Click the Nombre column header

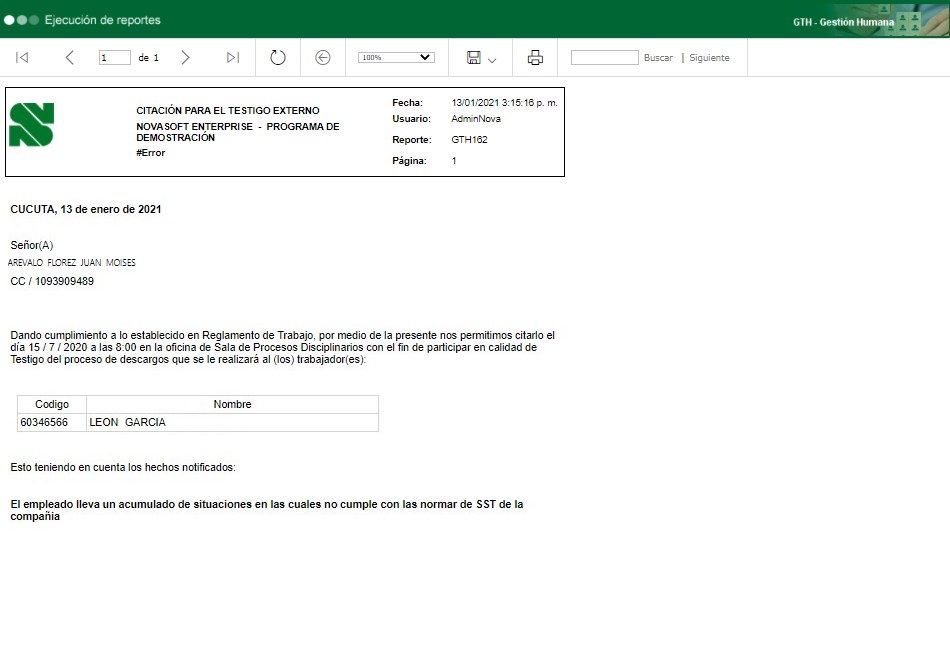click(x=233, y=404)
